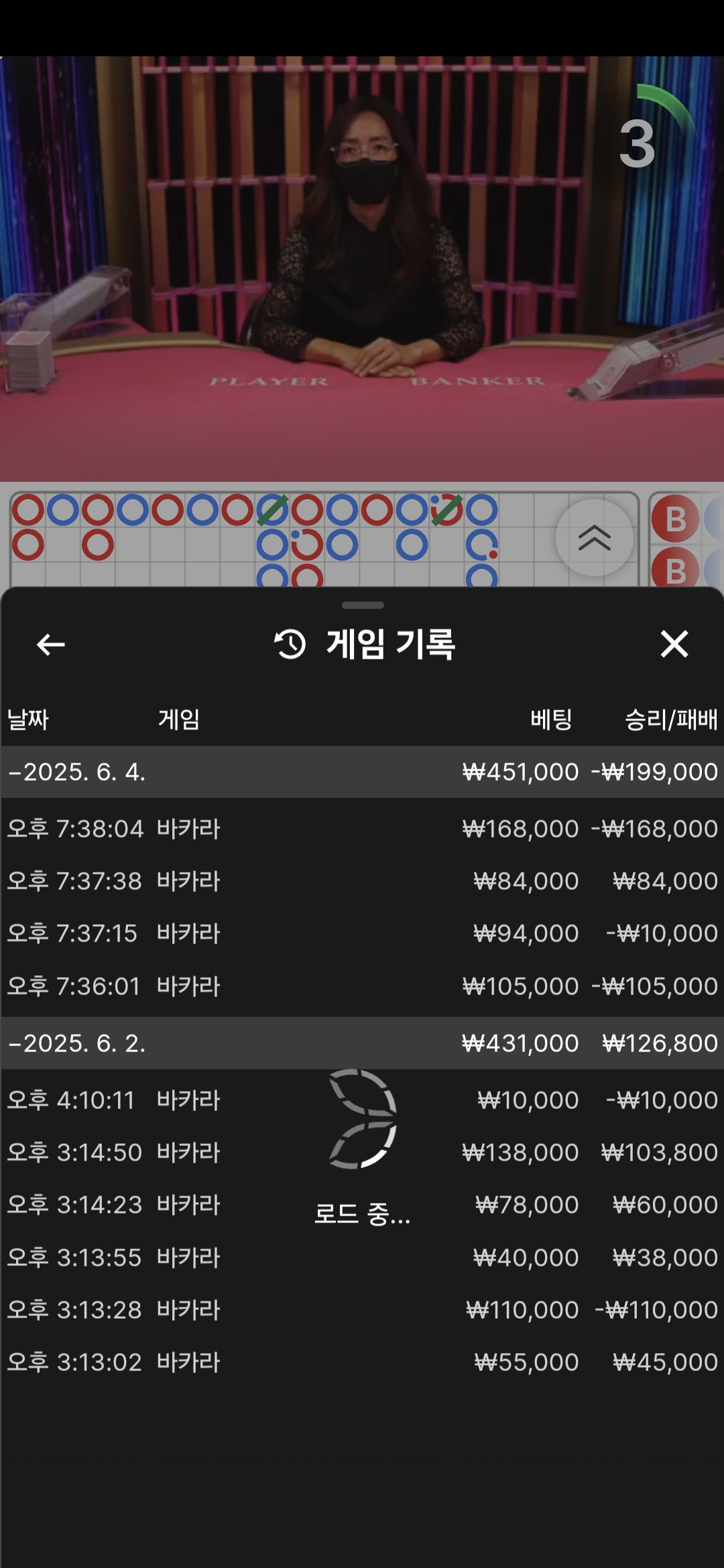Open the 3:13:02 baccarat record
The width and height of the screenshot is (724, 1568).
coord(362,1362)
